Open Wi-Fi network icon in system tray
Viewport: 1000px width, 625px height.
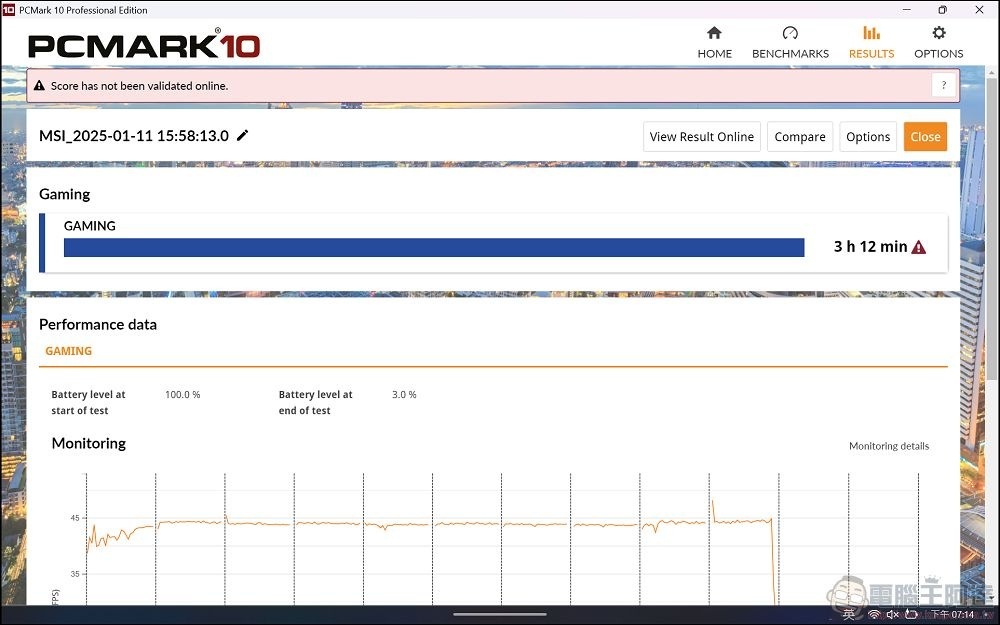pyautogui.click(x=874, y=614)
